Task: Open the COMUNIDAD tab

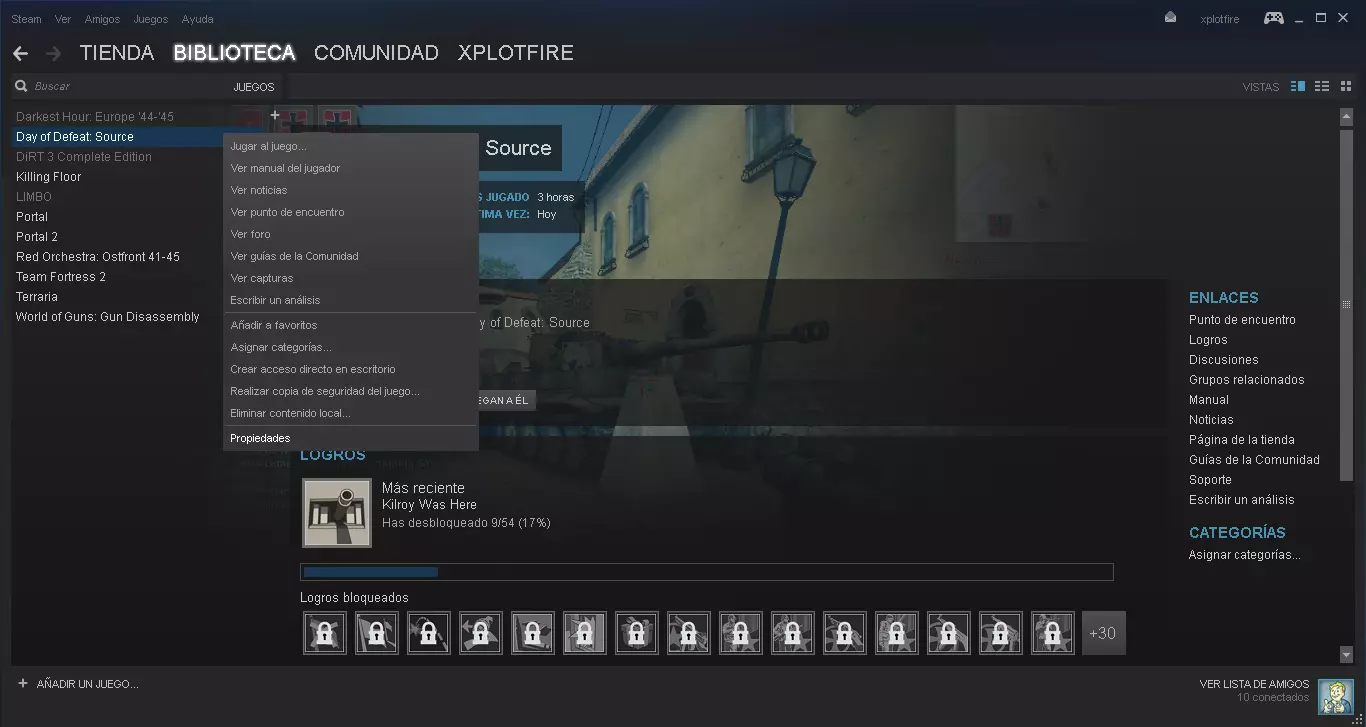Action: coord(376,53)
